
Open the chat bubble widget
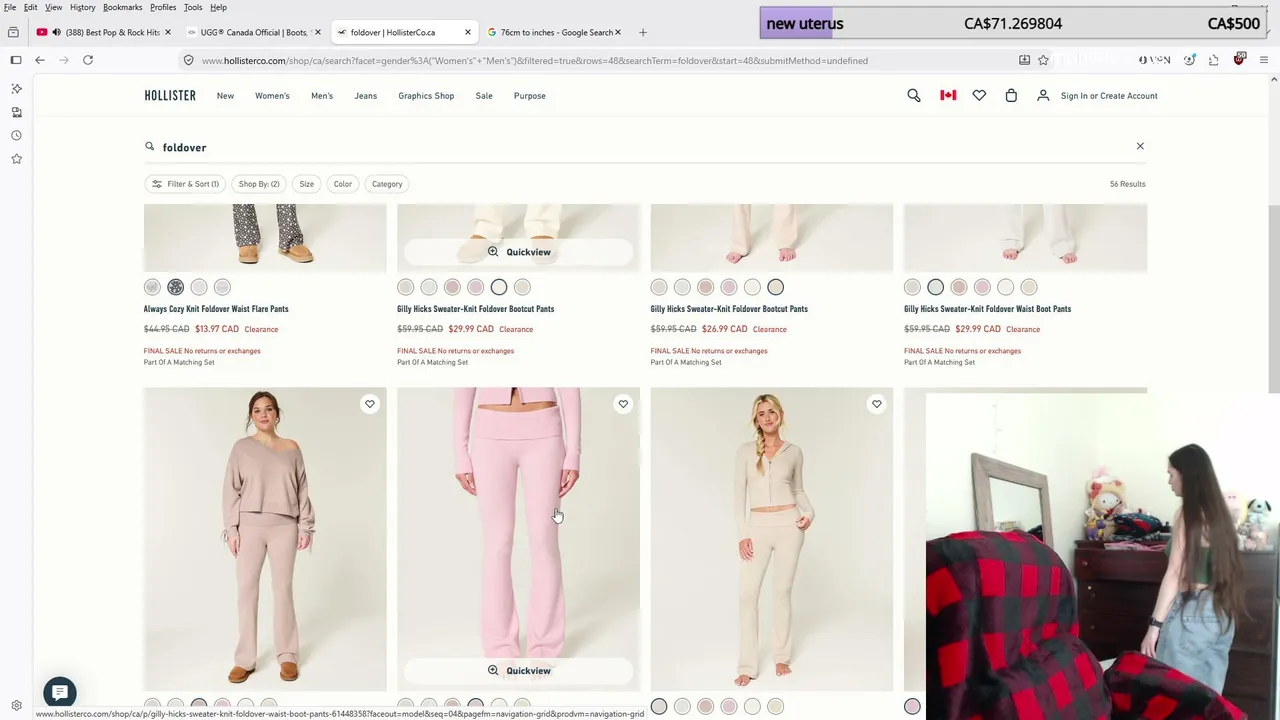tap(60, 692)
